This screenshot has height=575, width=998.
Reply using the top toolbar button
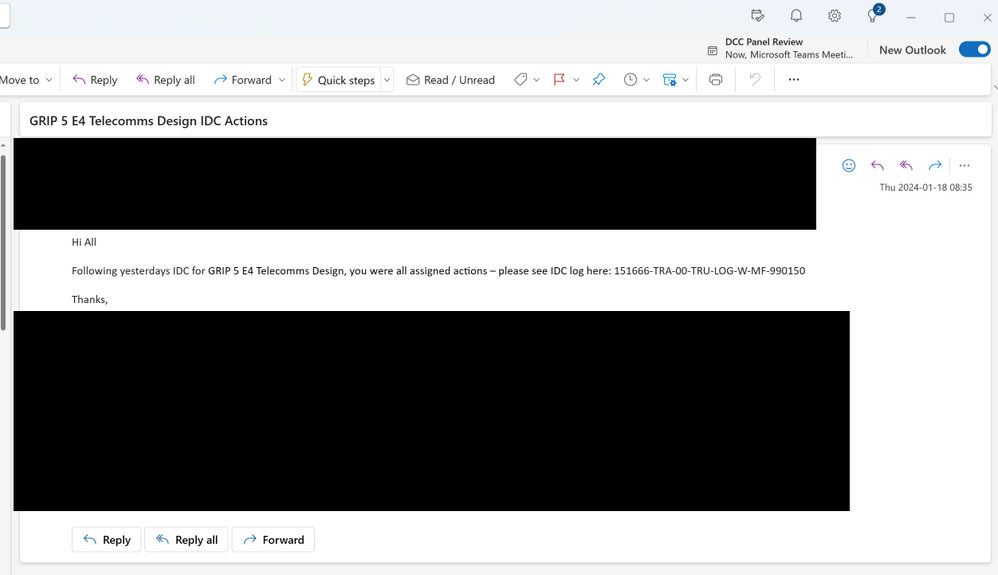click(x=95, y=80)
